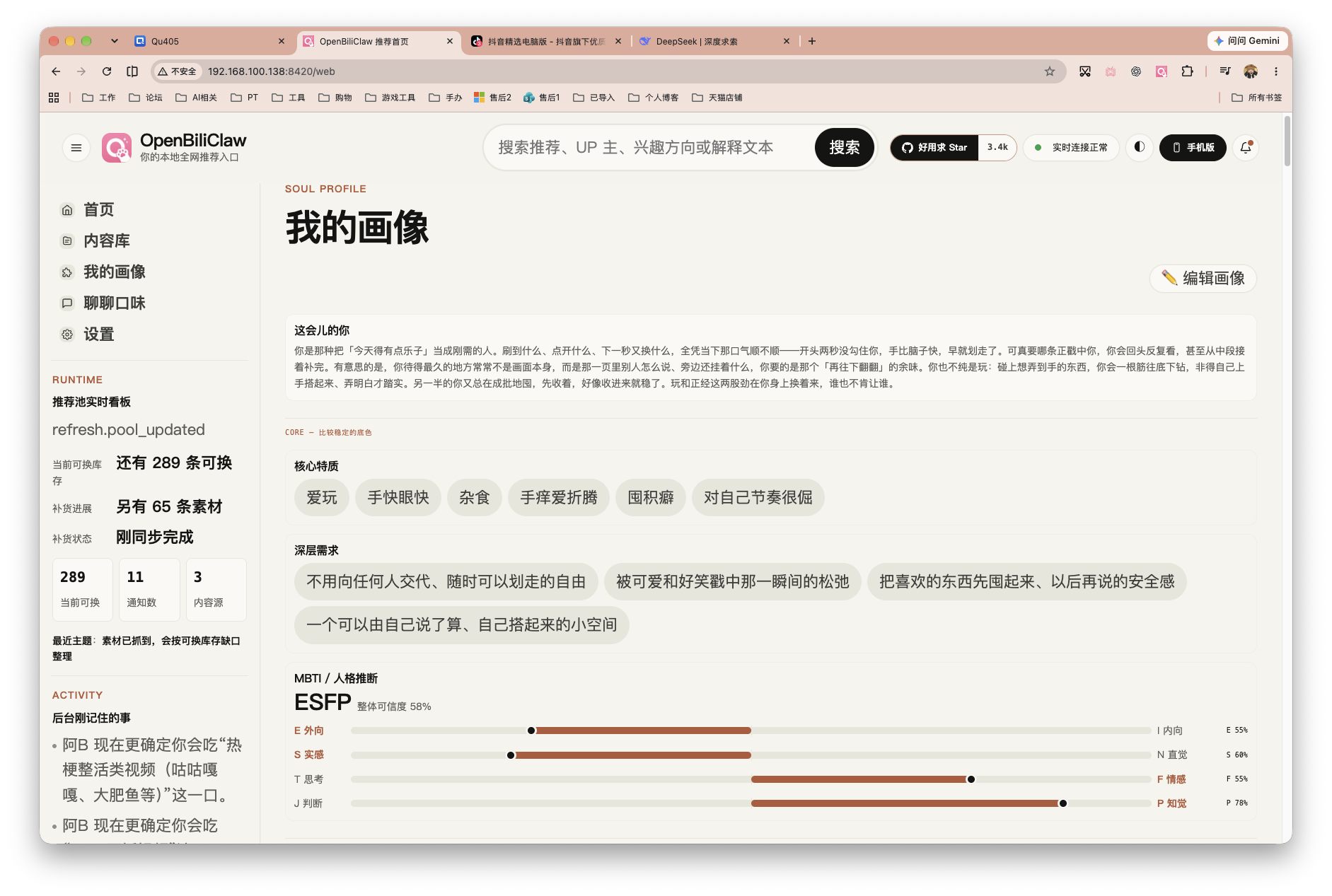The height and width of the screenshot is (896, 1332).
Task: Toggle dark/light theme button
Action: click(1140, 147)
